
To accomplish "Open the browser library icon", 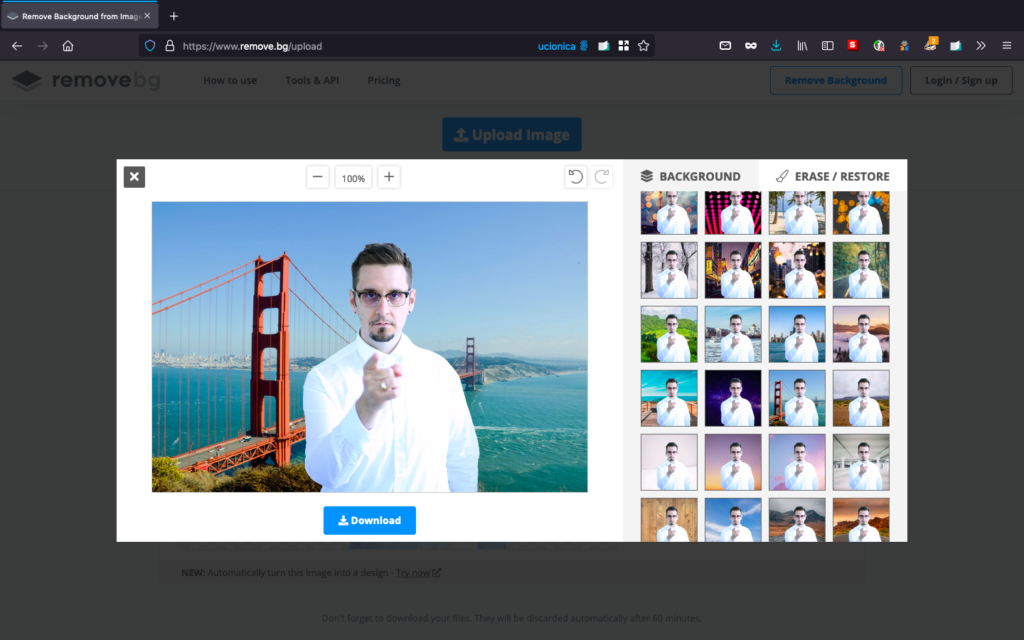I will 802,45.
